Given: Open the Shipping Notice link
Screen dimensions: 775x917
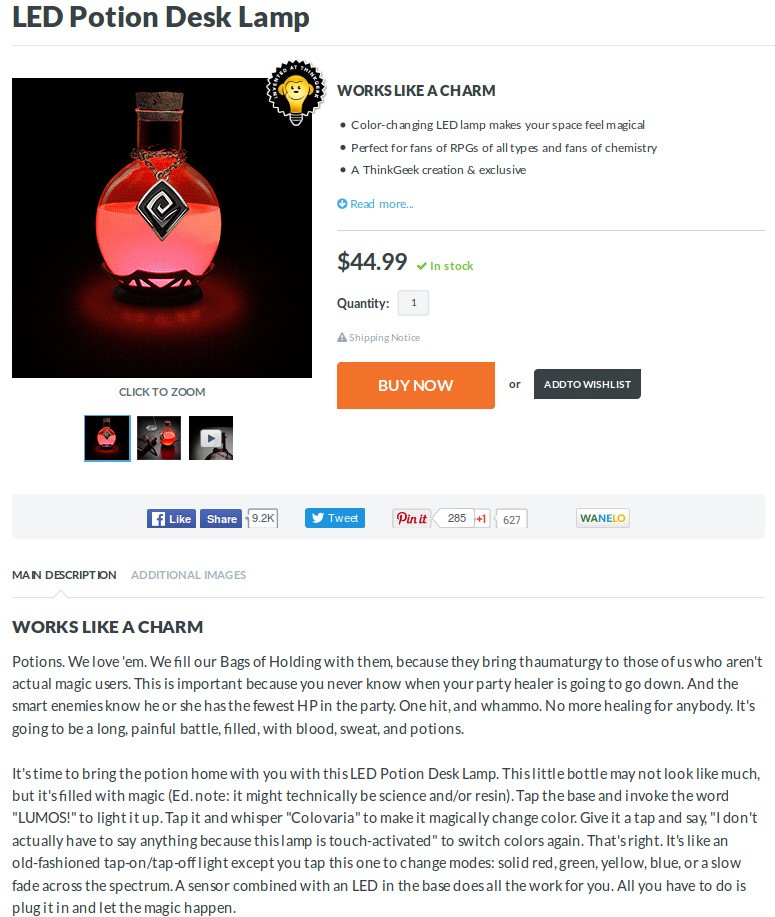Looking at the screenshot, I should [x=384, y=337].
